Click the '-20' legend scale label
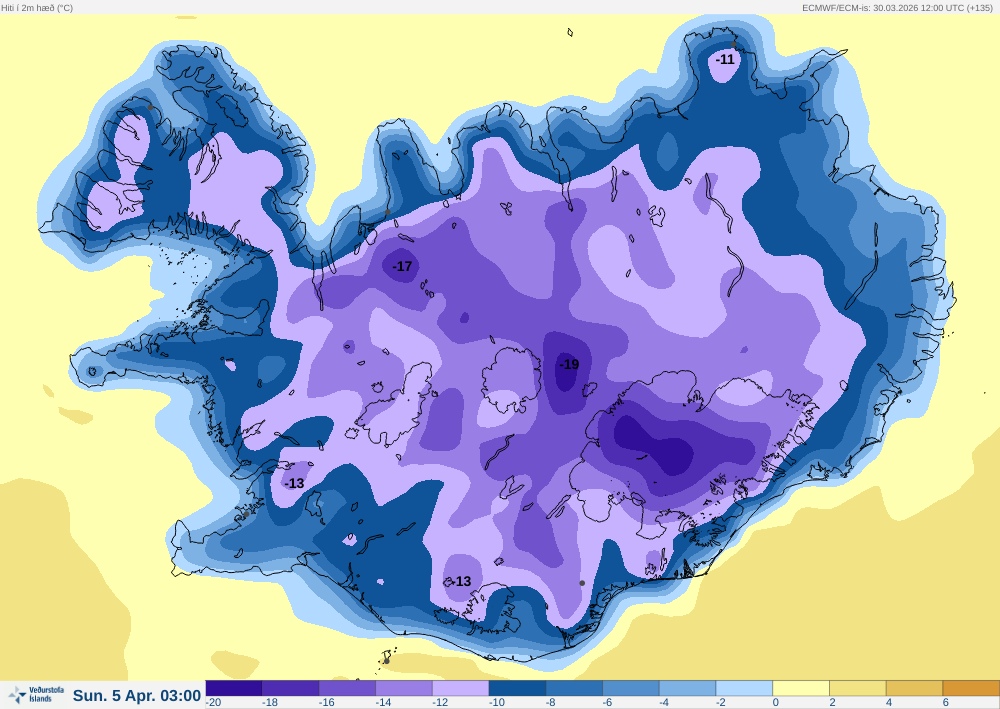Viewport: 1000px width, 709px height. [x=213, y=703]
